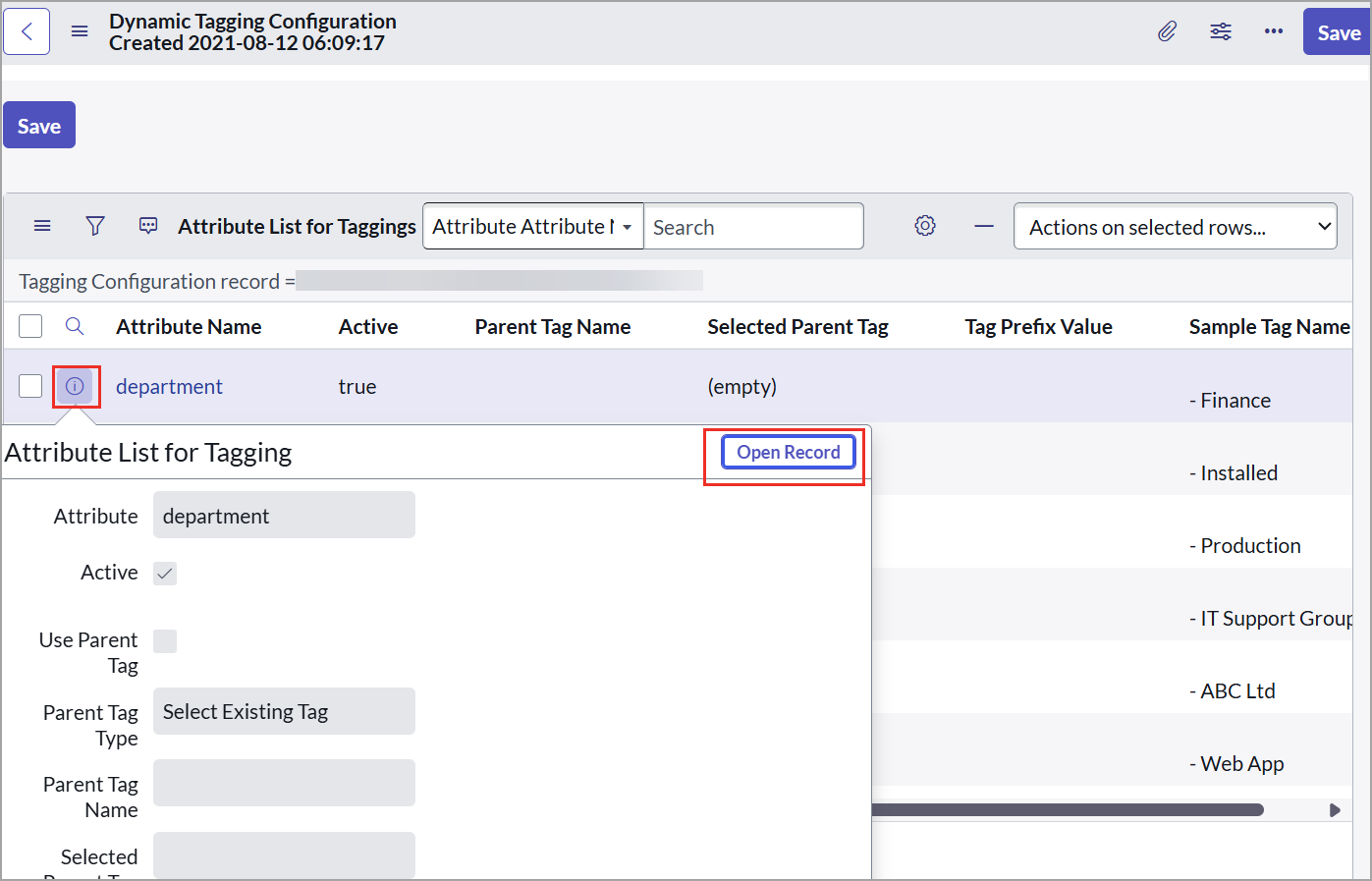The width and height of the screenshot is (1372, 881).
Task: Click the activity stream speech bubble icon
Action: pyautogui.click(x=147, y=226)
